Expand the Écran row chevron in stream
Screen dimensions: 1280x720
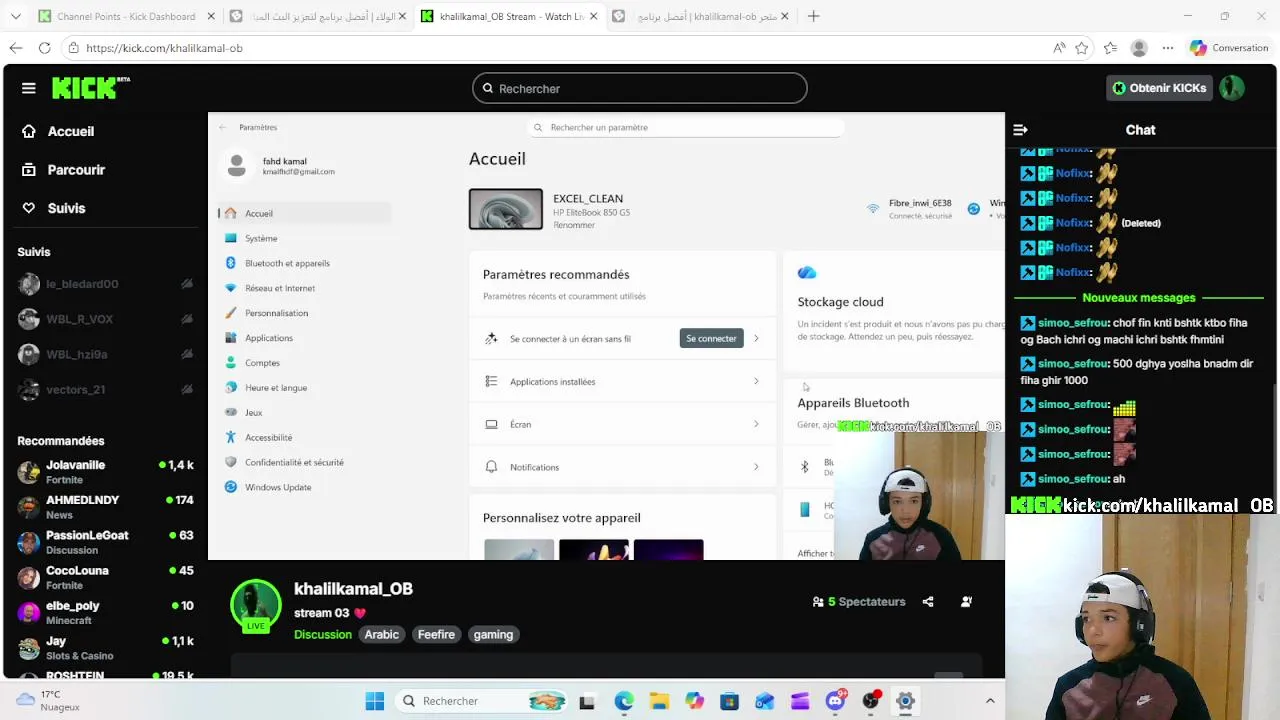coord(756,424)
